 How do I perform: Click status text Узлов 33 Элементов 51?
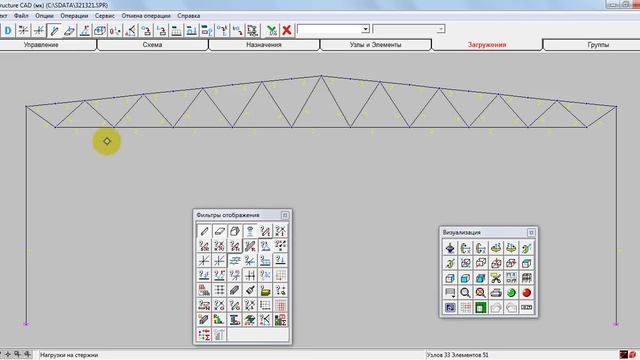coord(458,355)
